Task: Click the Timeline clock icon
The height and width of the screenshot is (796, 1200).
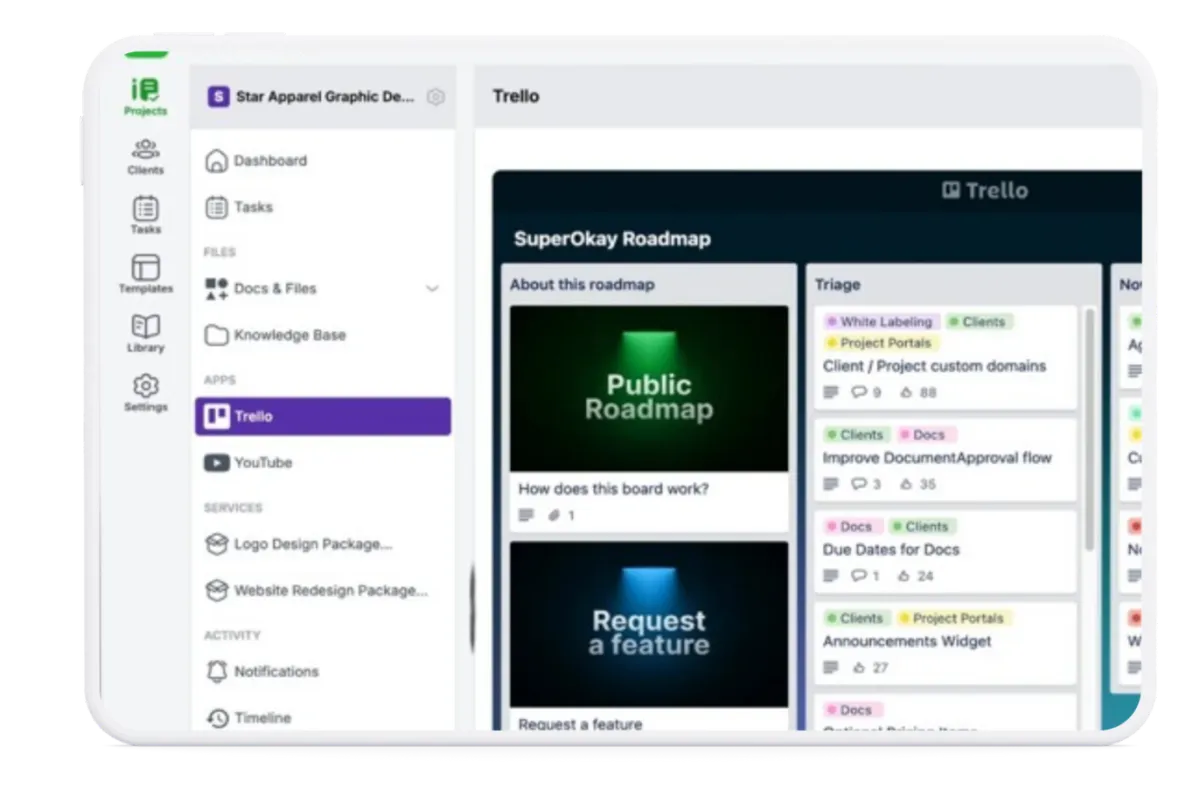Action: (217, 718)
